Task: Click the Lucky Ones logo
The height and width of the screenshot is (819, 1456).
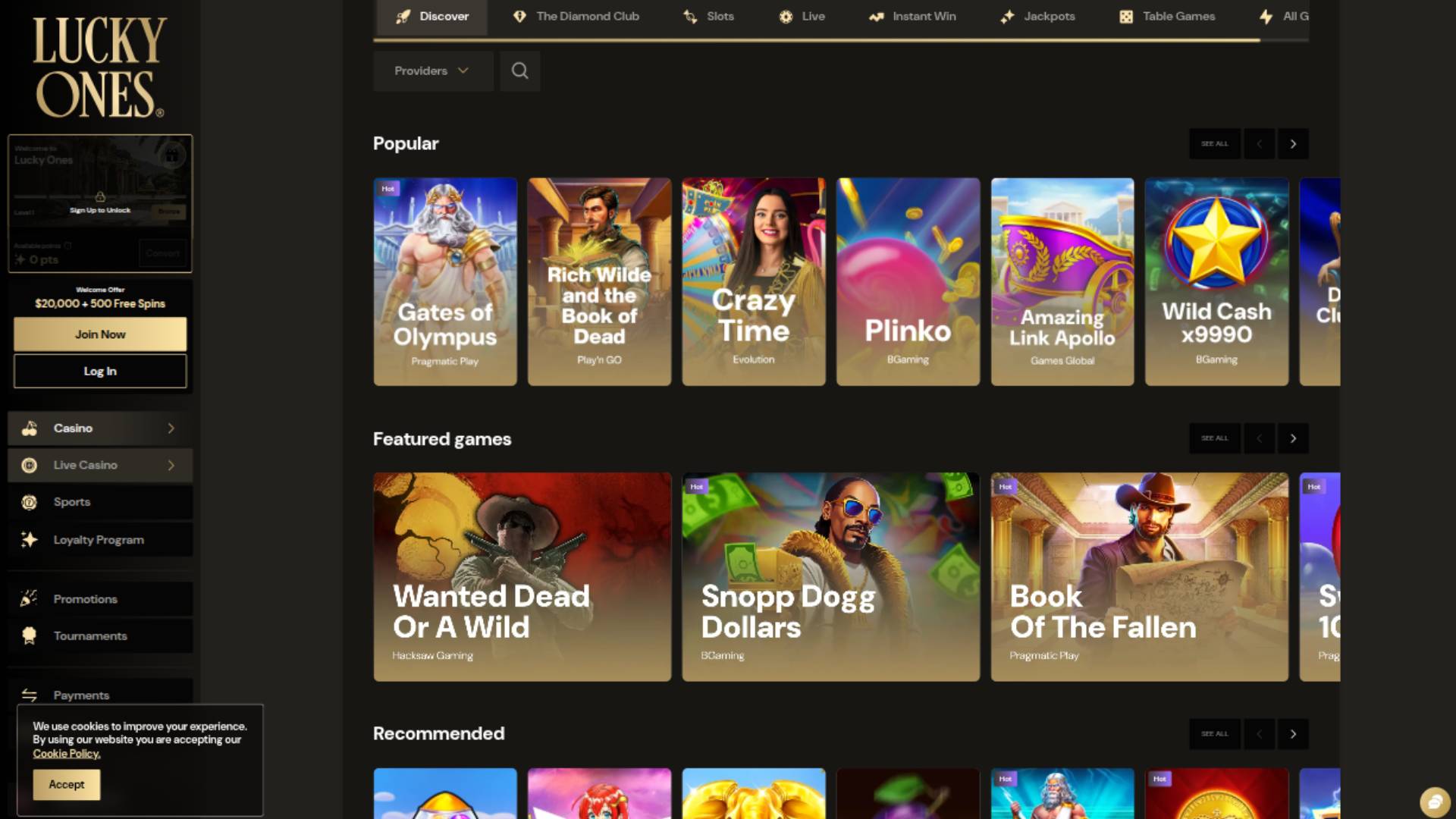Action: 99,67
